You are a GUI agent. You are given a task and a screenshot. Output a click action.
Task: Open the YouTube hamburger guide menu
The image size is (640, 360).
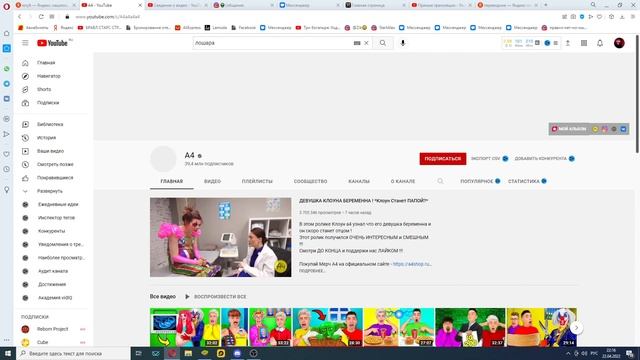coord(25,43)
